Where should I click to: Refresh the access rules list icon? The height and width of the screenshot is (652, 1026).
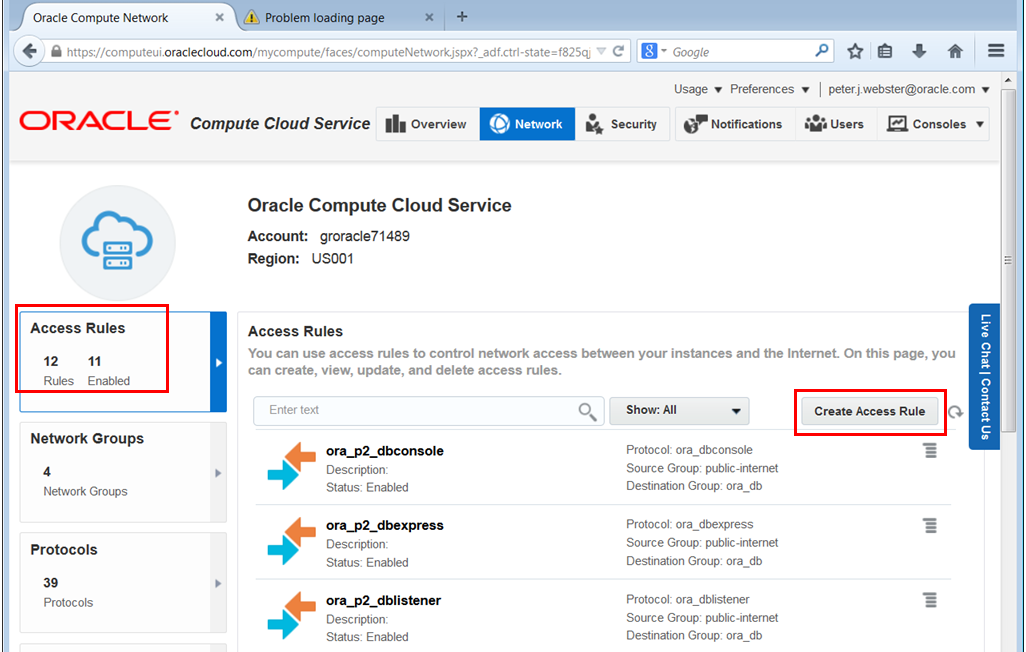955,412
